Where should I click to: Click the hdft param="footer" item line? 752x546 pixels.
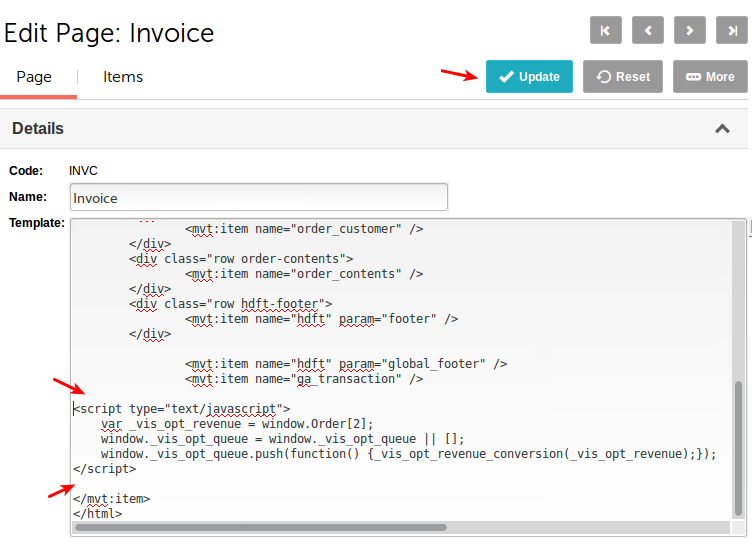point(322,319)
